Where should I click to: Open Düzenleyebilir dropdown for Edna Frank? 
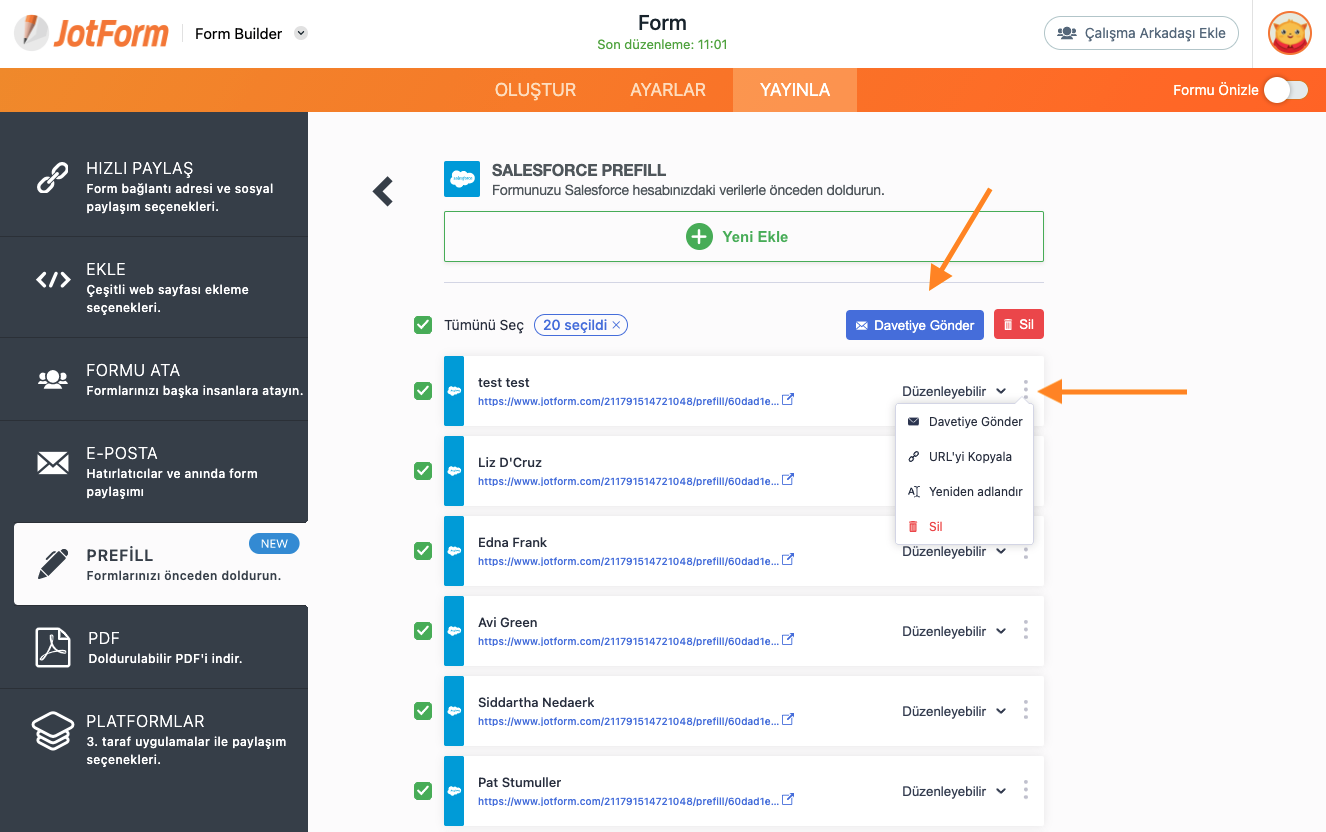(954, 551)
